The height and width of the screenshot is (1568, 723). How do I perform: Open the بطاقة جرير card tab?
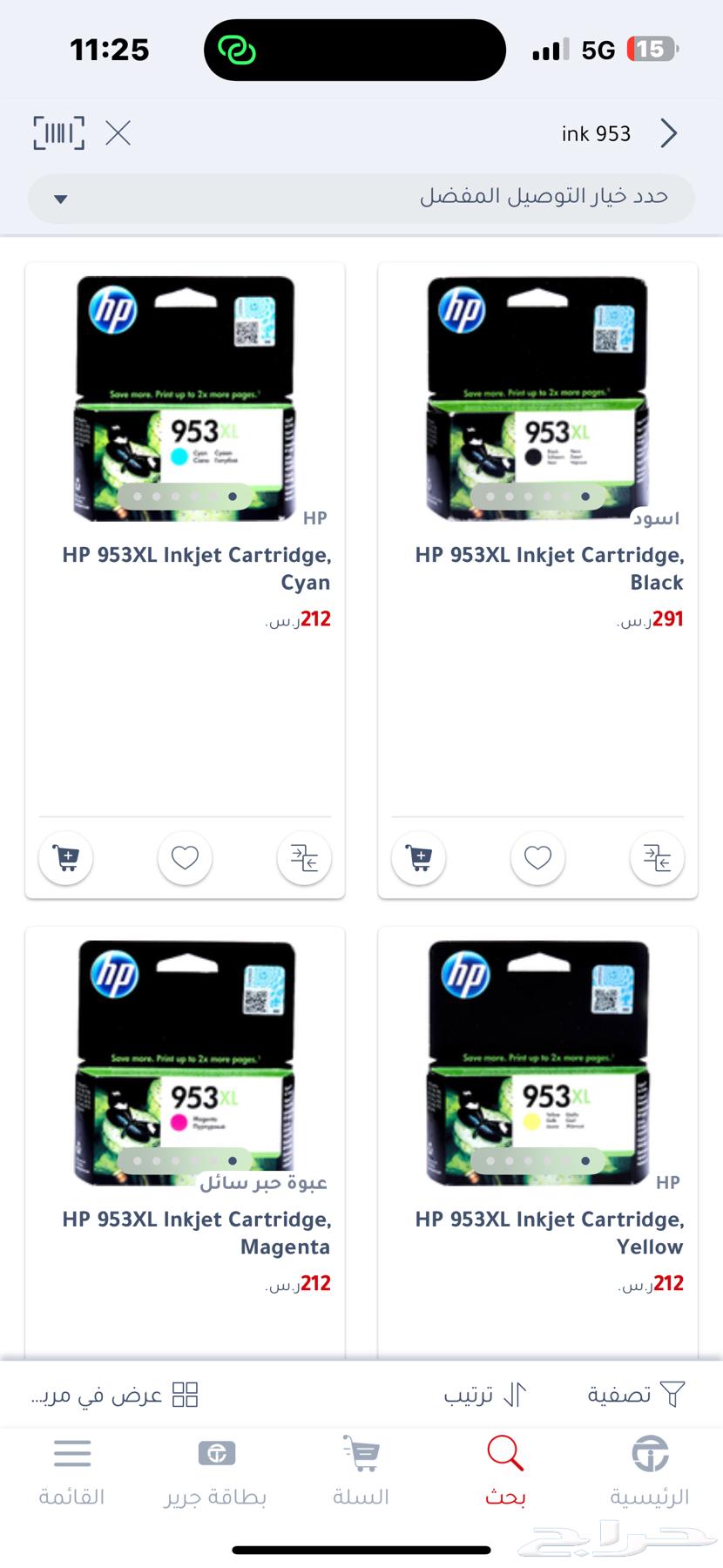tap(216, 1471)
